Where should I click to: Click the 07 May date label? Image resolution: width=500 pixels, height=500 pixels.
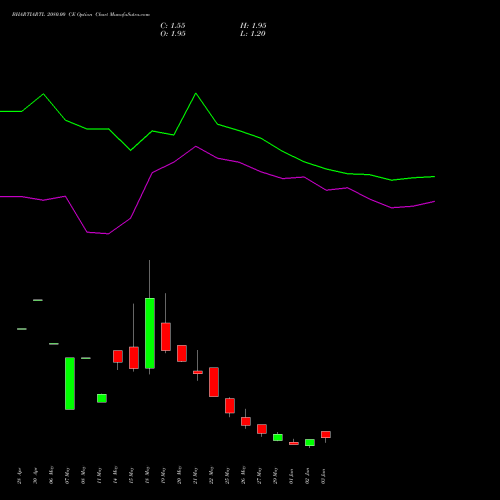[x=67, y=476]
